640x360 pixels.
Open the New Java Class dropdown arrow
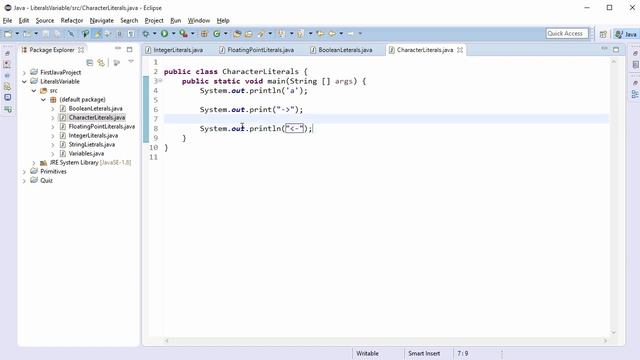[226, 34]
